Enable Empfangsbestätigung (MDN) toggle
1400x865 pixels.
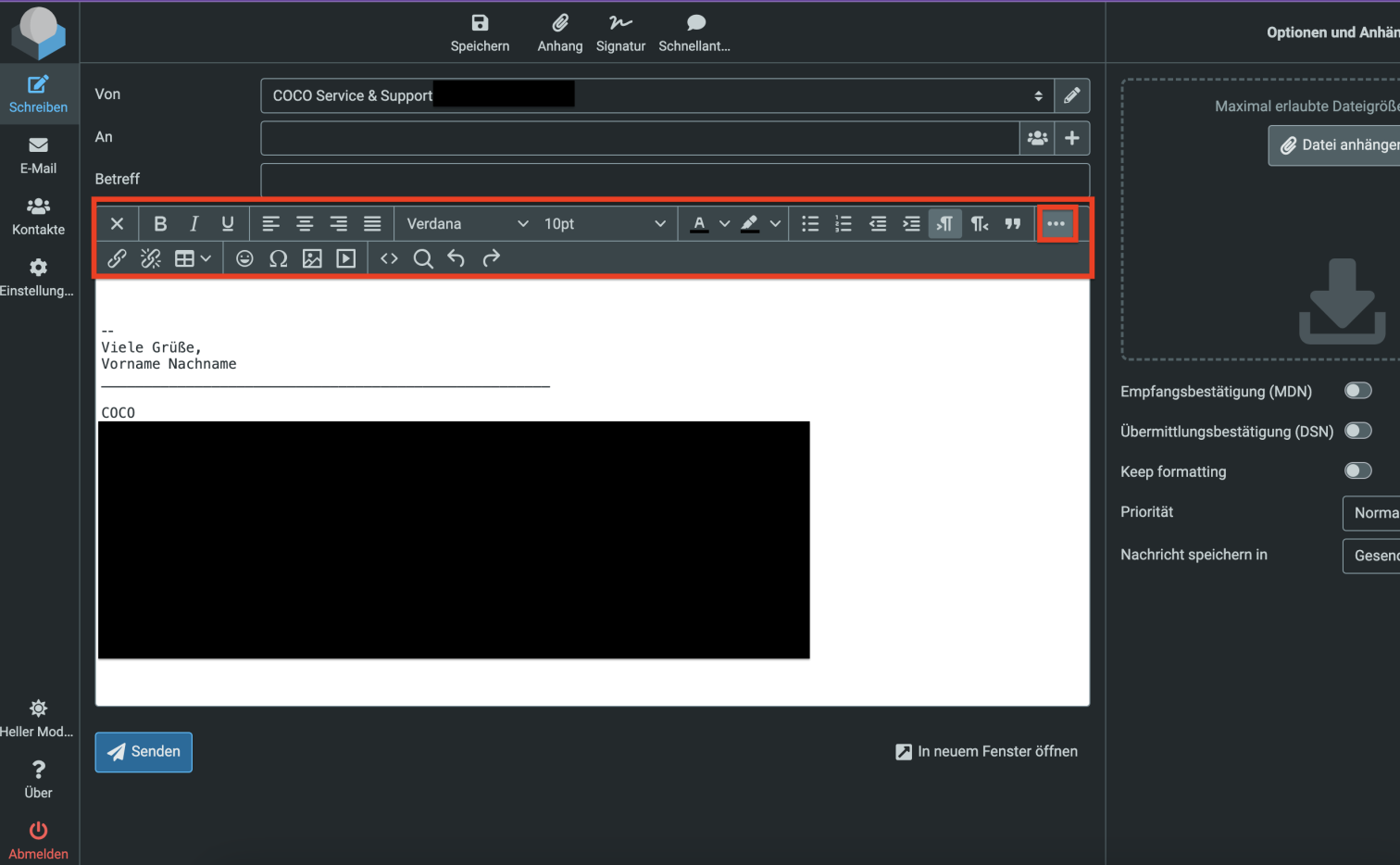pyautogui.click(x=1357, y=391)
